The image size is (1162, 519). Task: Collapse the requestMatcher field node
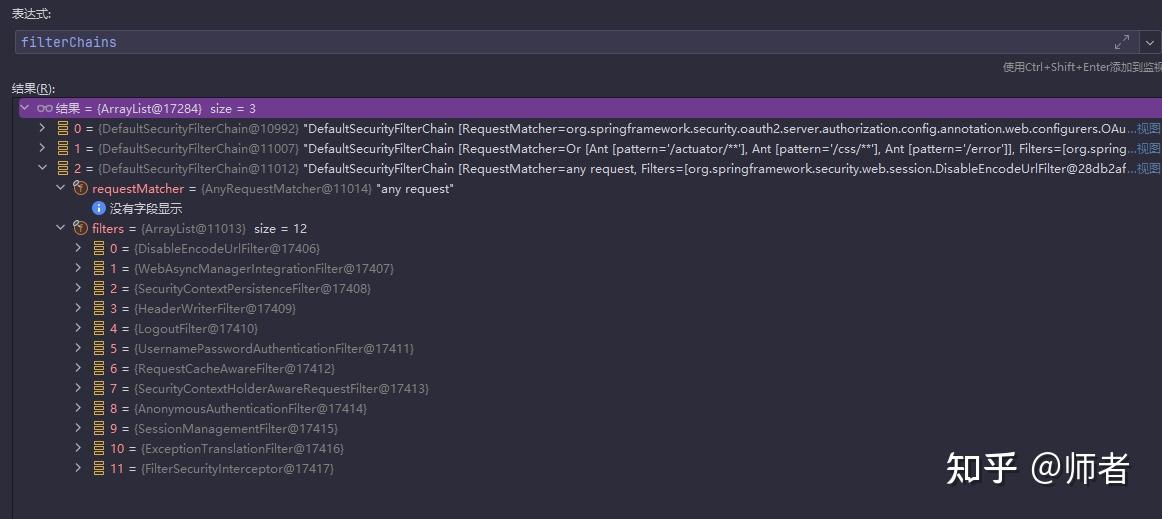[x=61, y=188]
